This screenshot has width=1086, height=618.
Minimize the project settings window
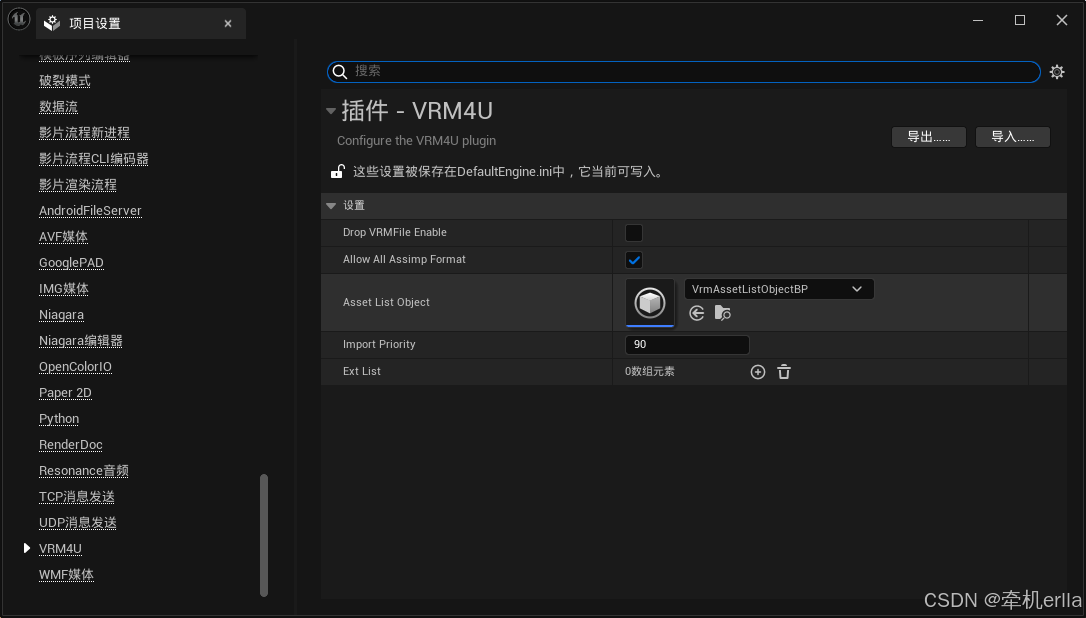pyautogui.click(x=978, y=20)
